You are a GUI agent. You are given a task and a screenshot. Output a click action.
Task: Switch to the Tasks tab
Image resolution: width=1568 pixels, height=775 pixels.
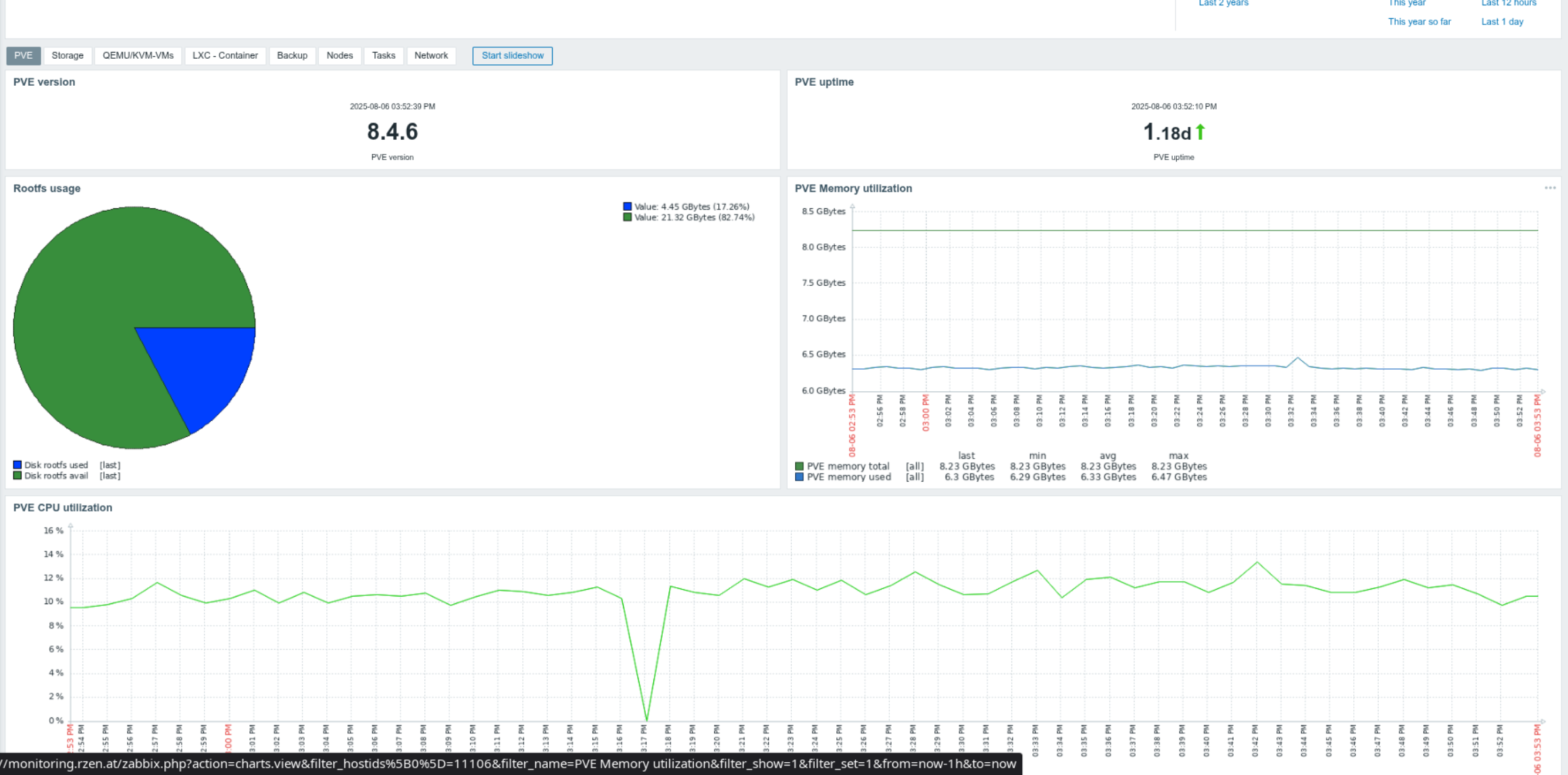pos(384,55)
